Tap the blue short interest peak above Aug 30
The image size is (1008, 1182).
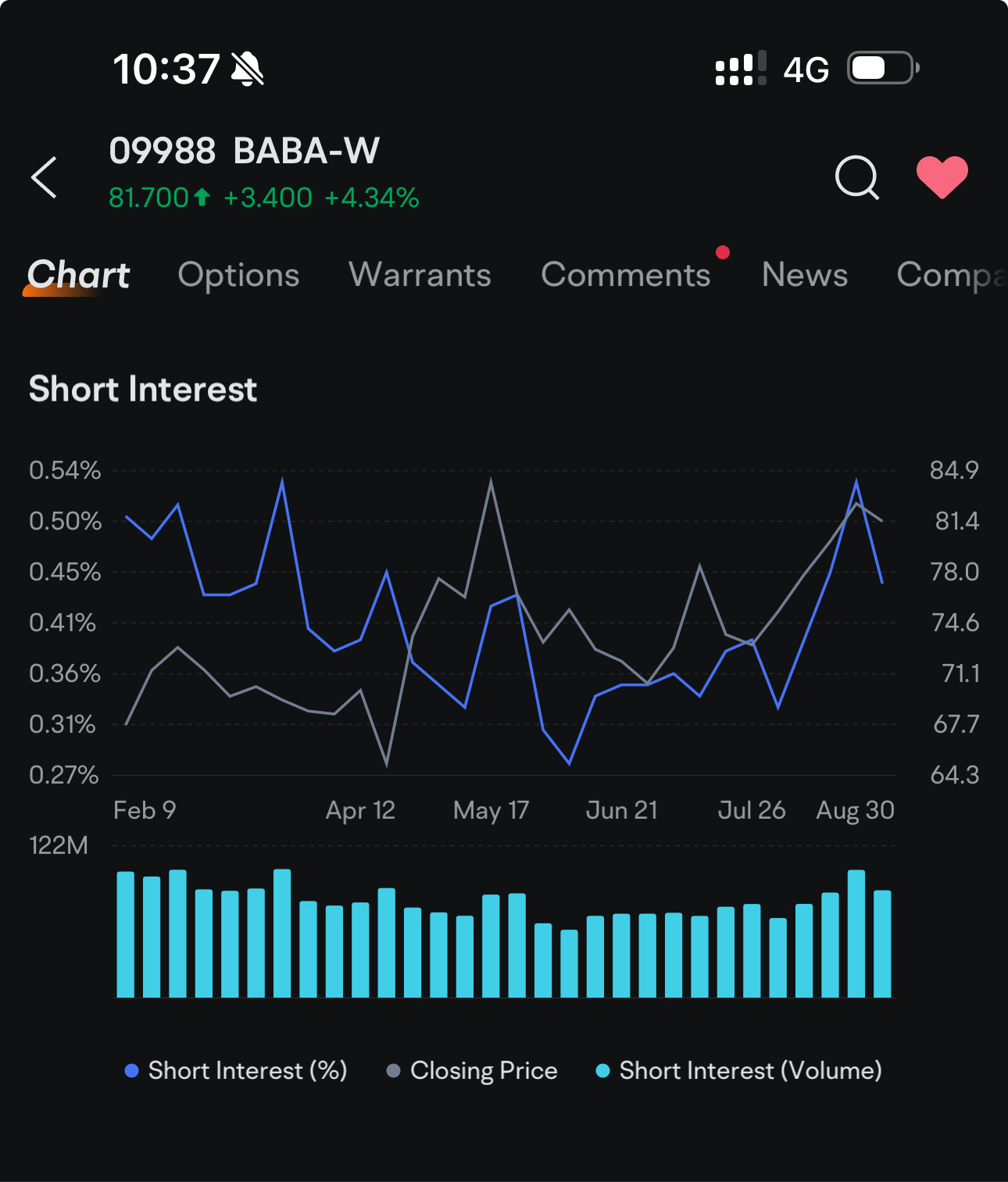coord(856,483)
